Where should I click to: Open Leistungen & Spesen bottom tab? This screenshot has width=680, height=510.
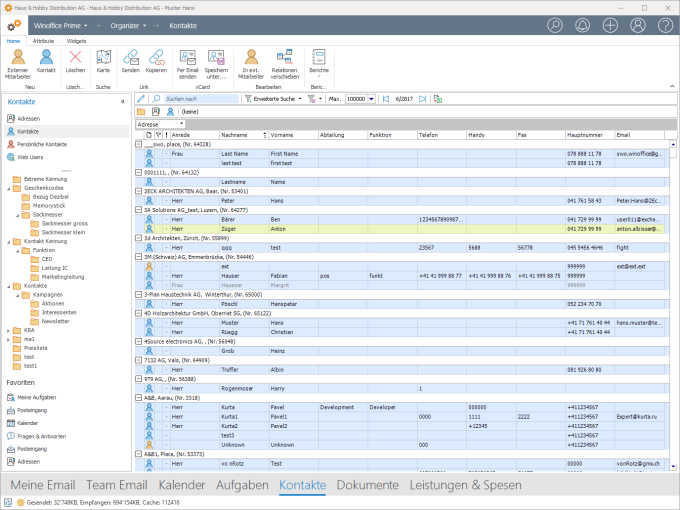(x=466, y=485)
